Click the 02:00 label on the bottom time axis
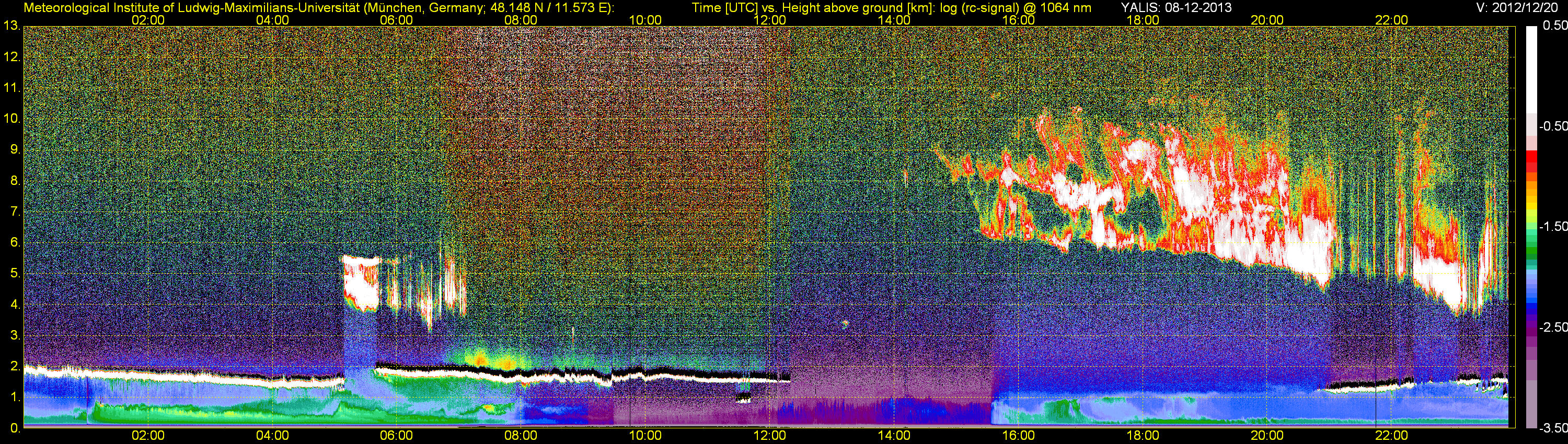The width and height of the screenshot is (1568, 444). point(148,436)
